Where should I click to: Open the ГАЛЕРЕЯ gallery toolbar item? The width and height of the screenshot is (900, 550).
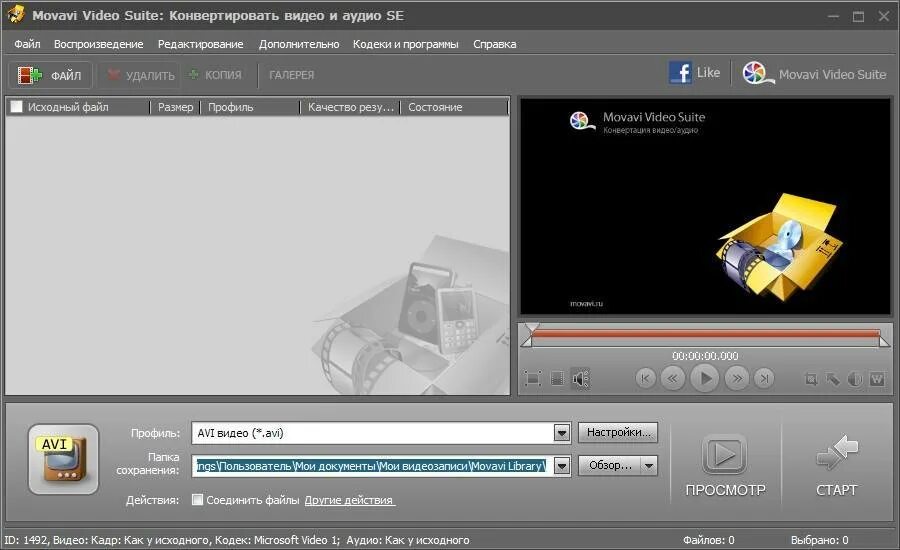(292, 75)
